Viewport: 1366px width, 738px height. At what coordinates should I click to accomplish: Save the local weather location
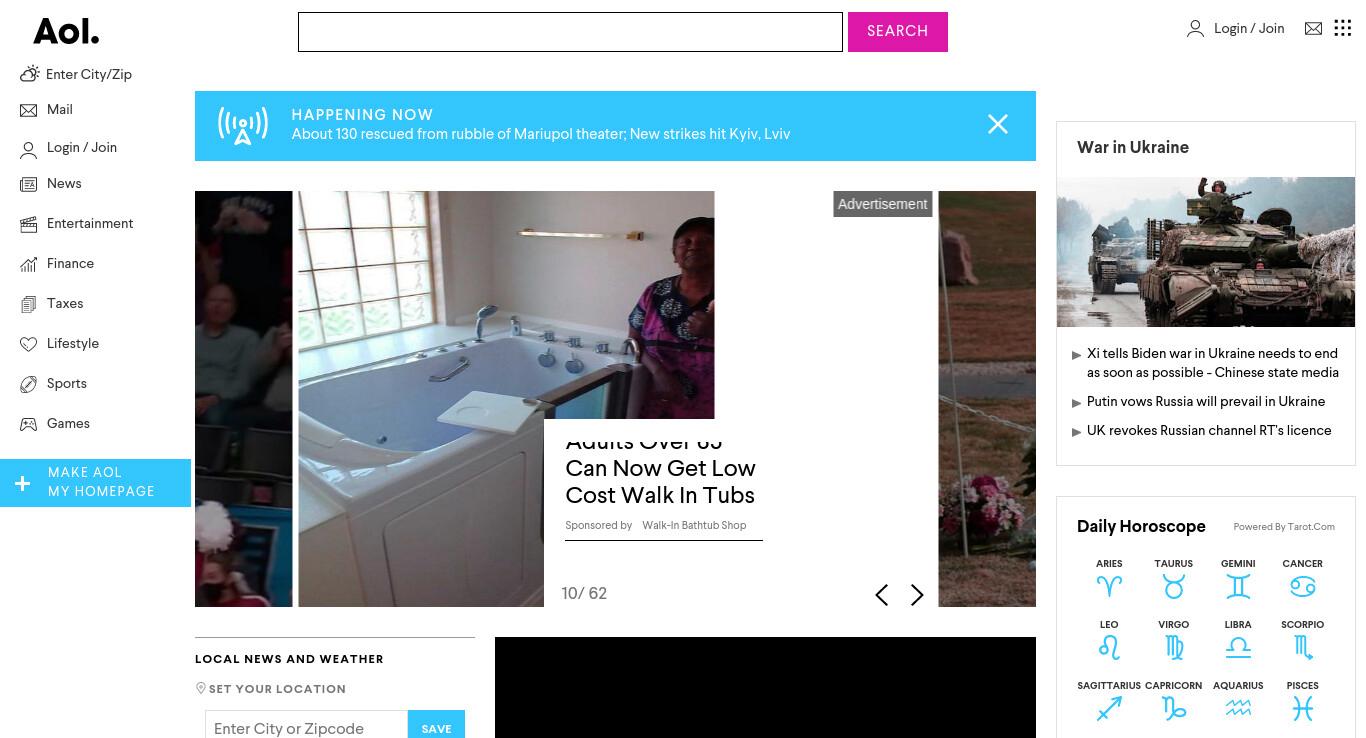pyautogui.click(x=436, y=727)
